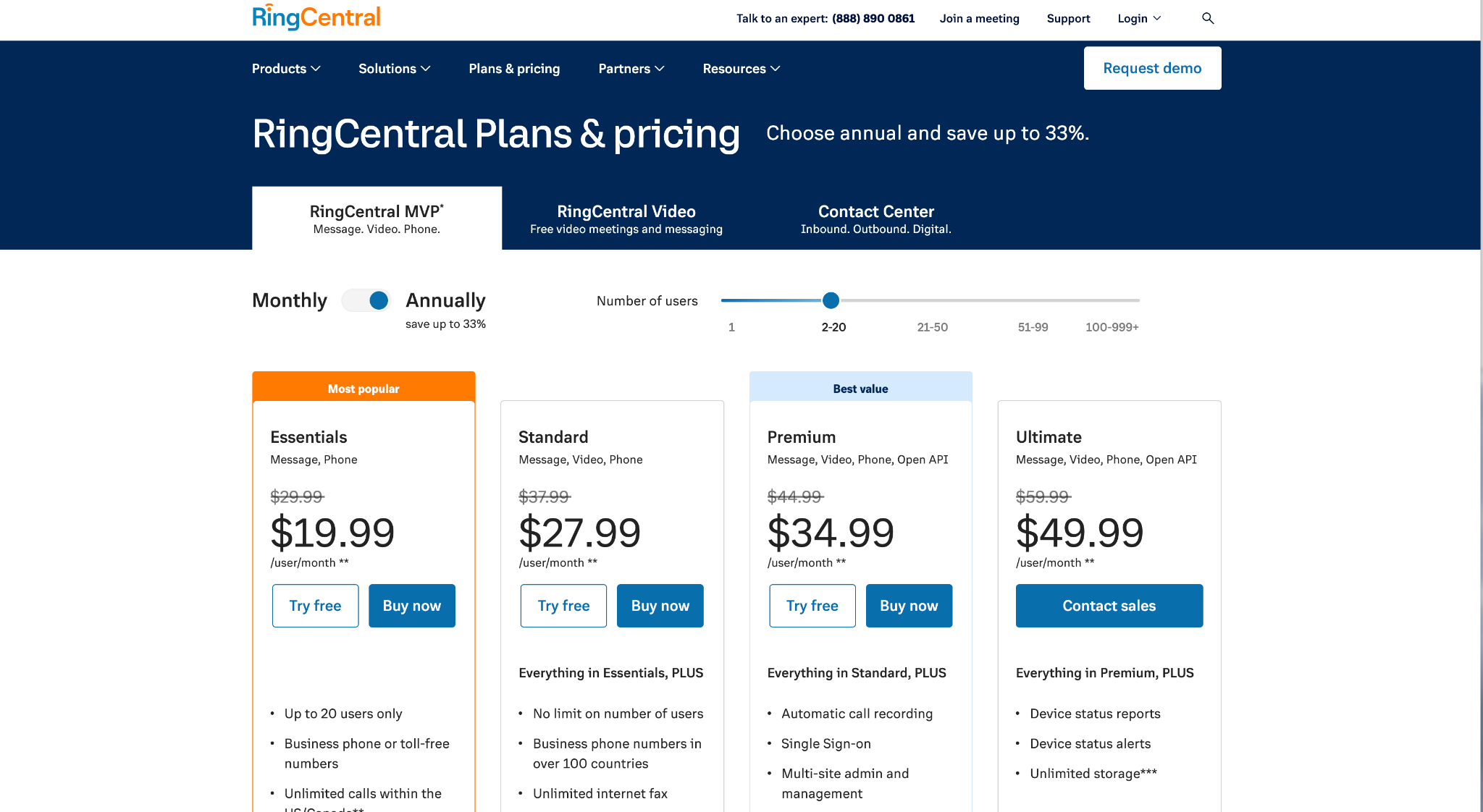
Task: Click the RingCentral logo
Action: point(316,17)
